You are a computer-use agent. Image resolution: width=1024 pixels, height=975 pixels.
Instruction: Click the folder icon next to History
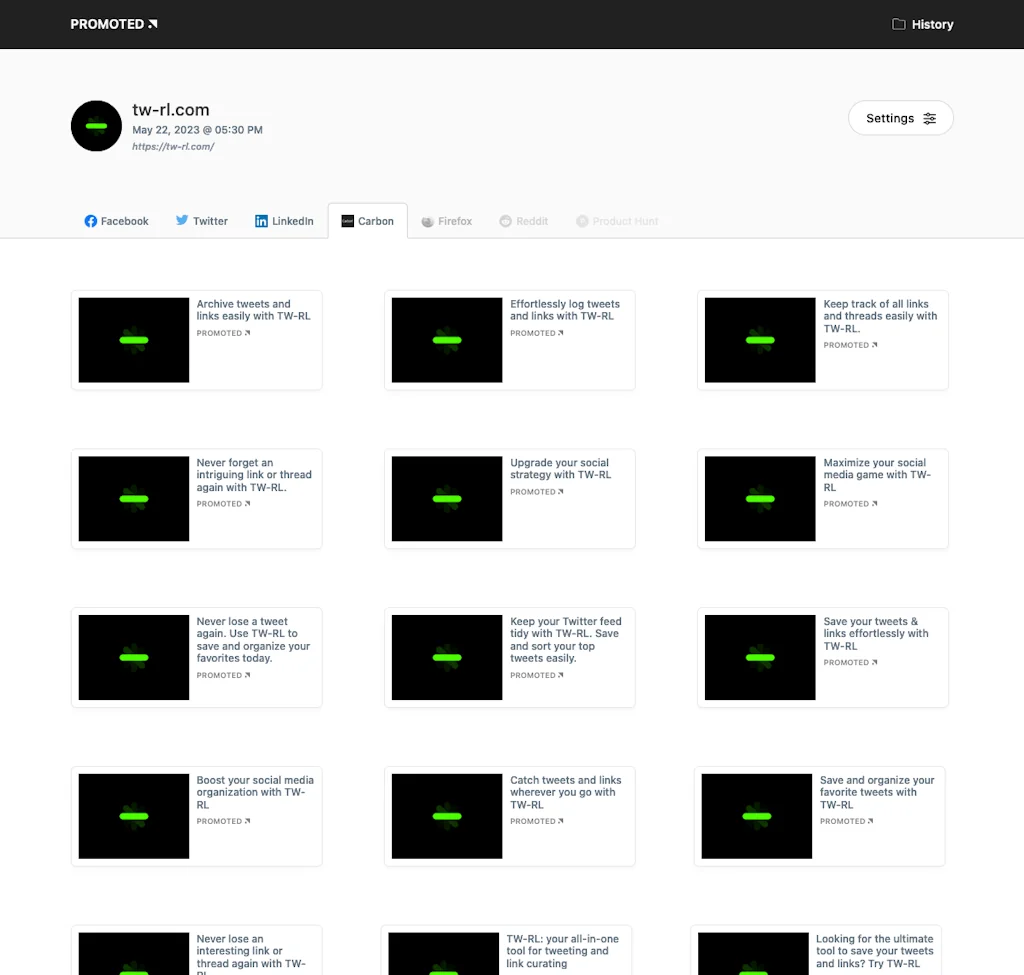[x=897, y=24]
